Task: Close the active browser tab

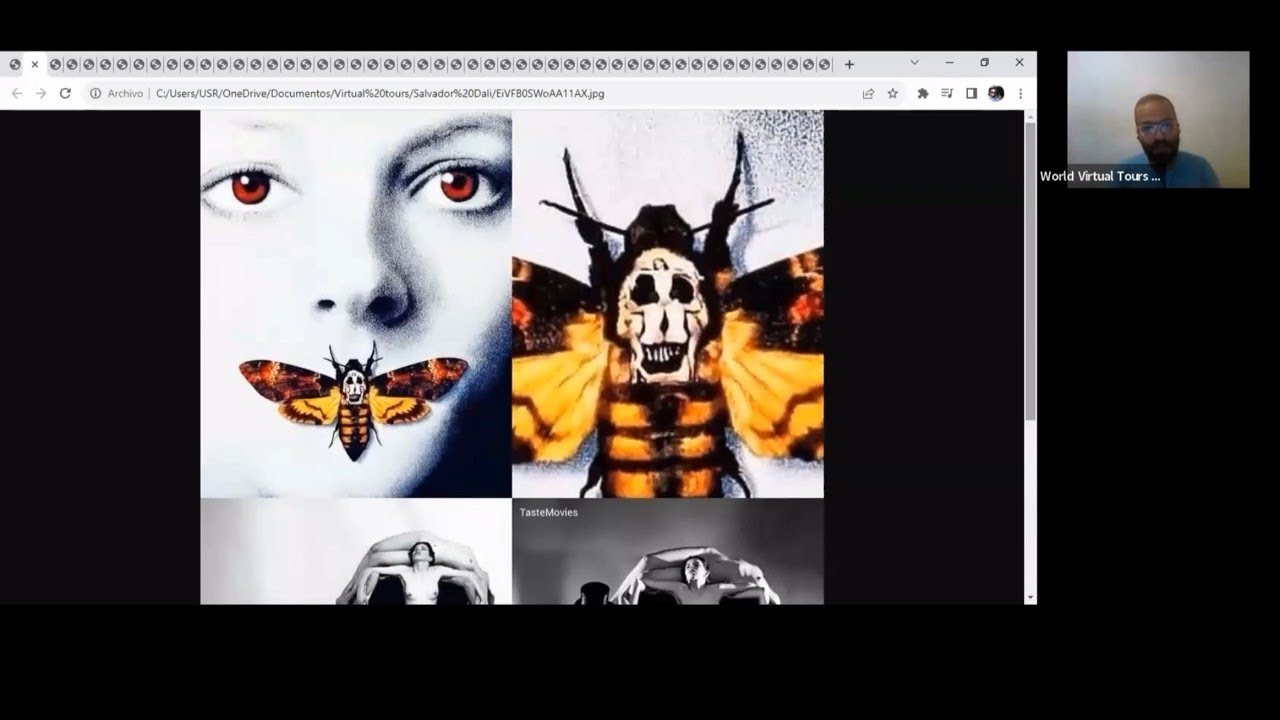Action: coord(35,64)
